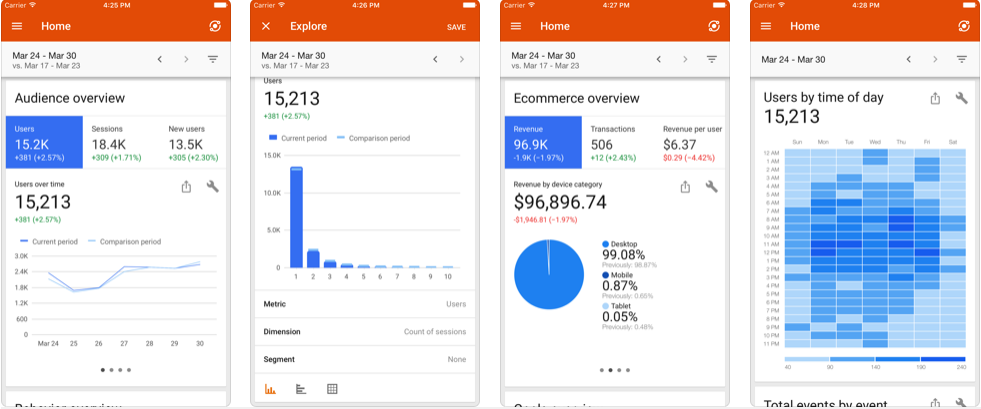Open Metric selector showing Users
Screen dimensions: 981x409
click(x=365, y=304)
